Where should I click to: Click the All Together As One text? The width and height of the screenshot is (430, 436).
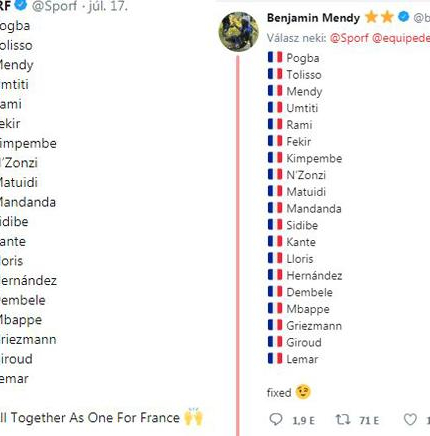(65, 417)
